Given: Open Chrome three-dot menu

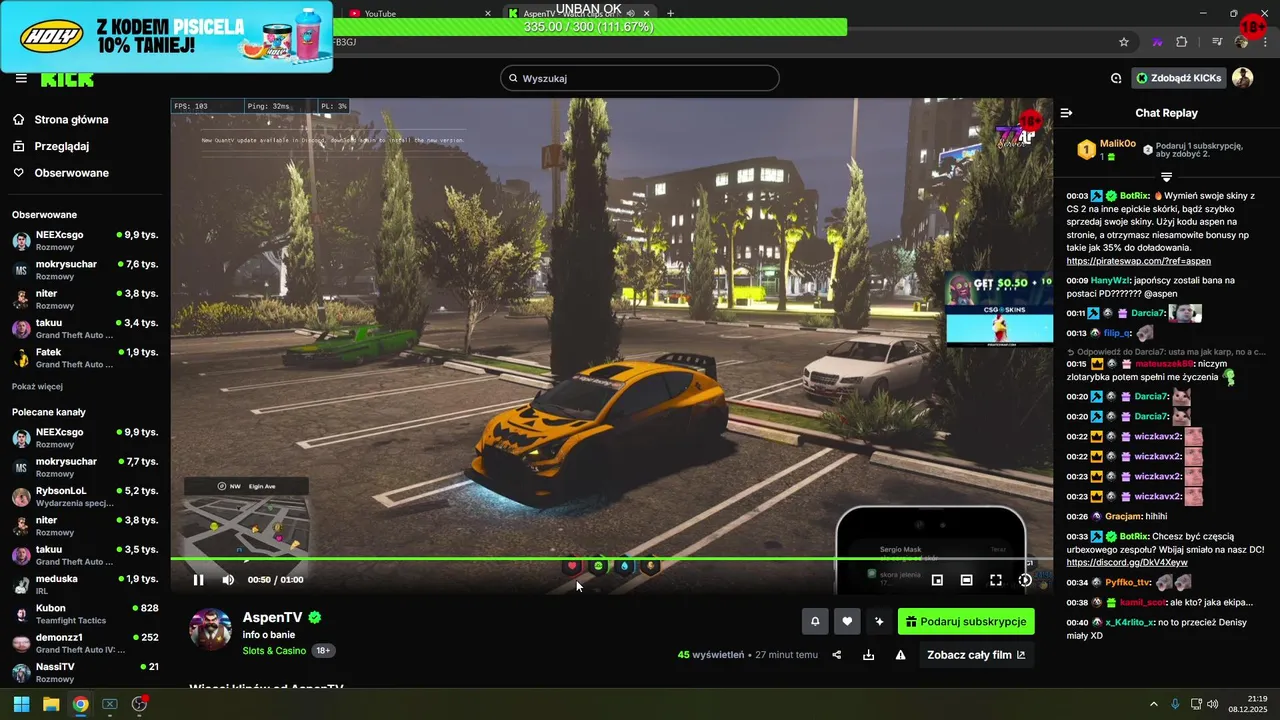Looking at the screenshot, I should (x=1265, y=42).
